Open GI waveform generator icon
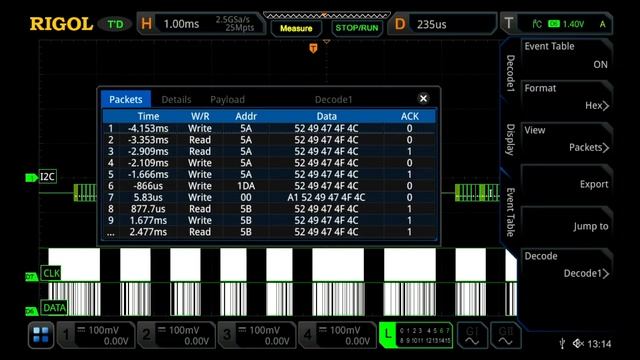 pos(472,336)
